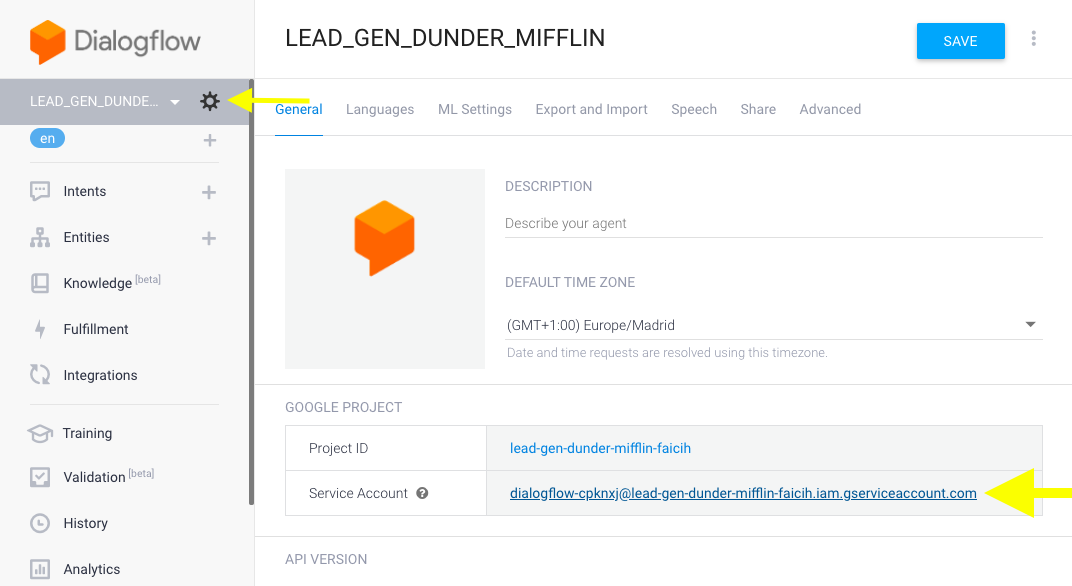This screenshot has height=586, width=1072.
Task: Click the agent avatar image placeholder
Action: [385, 269]
